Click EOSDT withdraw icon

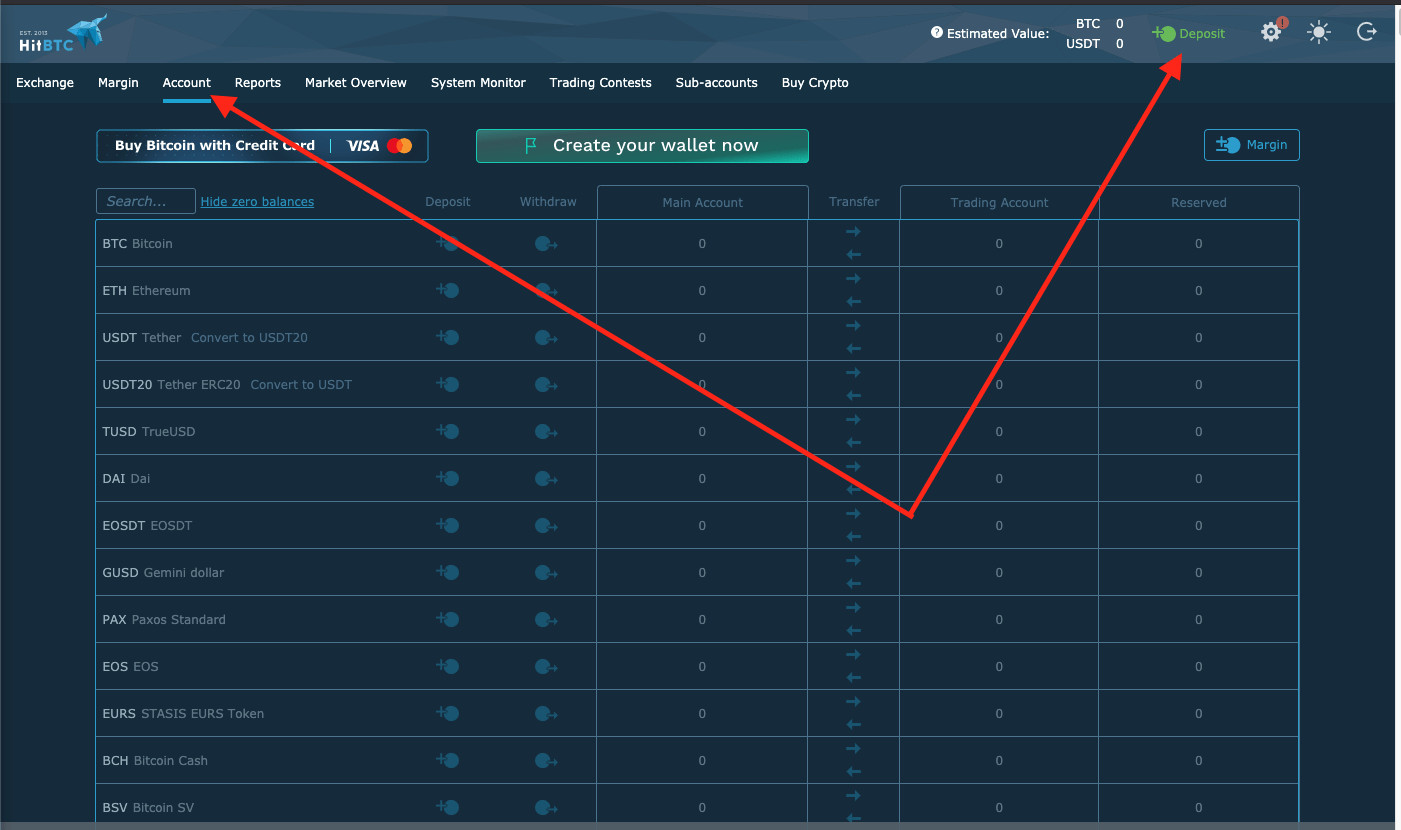(x=546, y=525)
